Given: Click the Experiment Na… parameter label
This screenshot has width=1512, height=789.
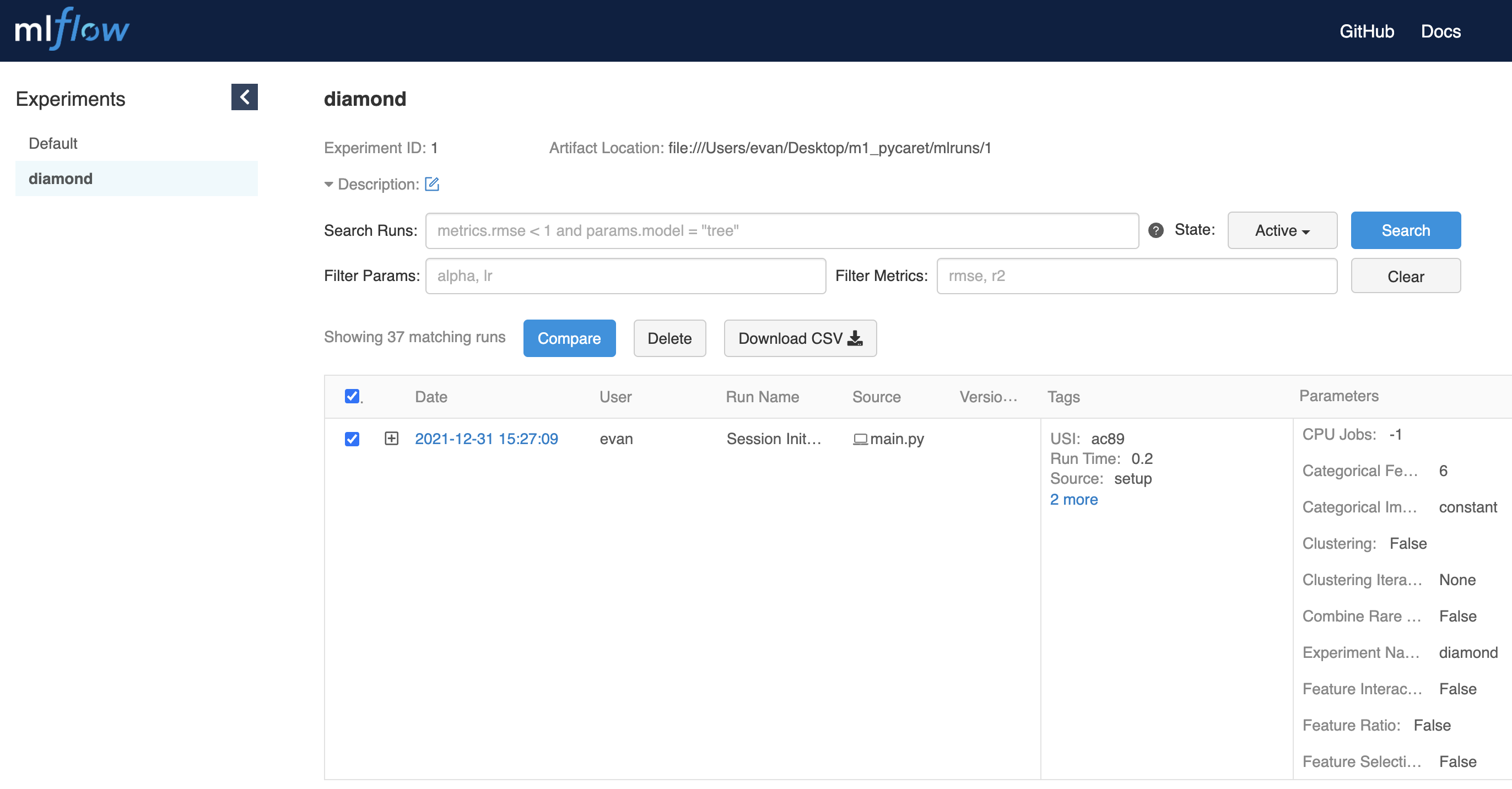Looking at the screenshot, I should (1360, 652).
